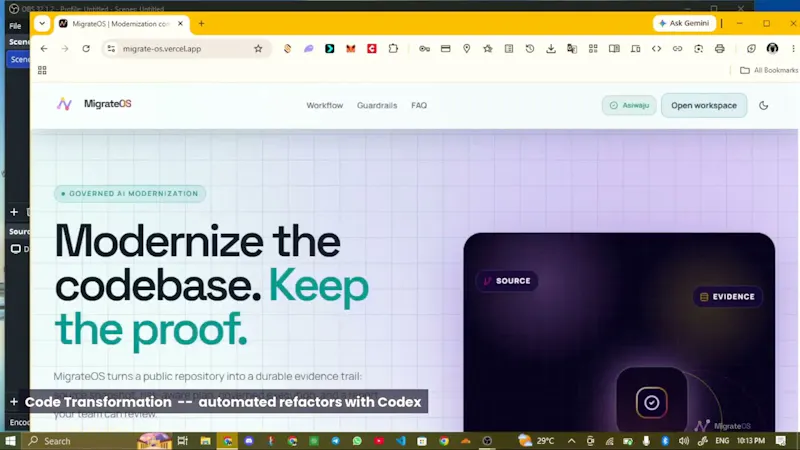The width and height of the screenshot is (800, 450).
Task: Open the MetaMask fox extension
Action: coord(351,48)
